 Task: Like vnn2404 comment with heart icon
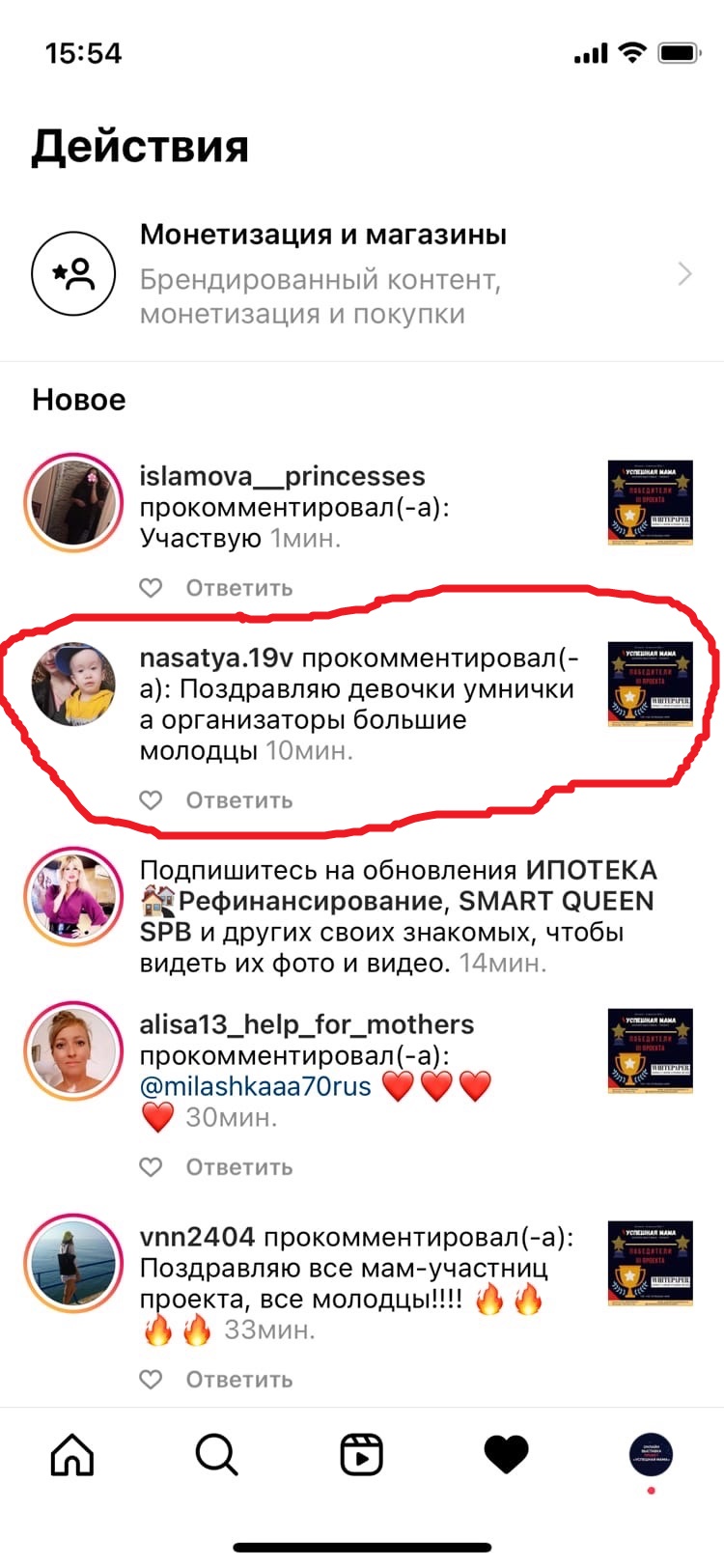click(x=151, y=1380)
